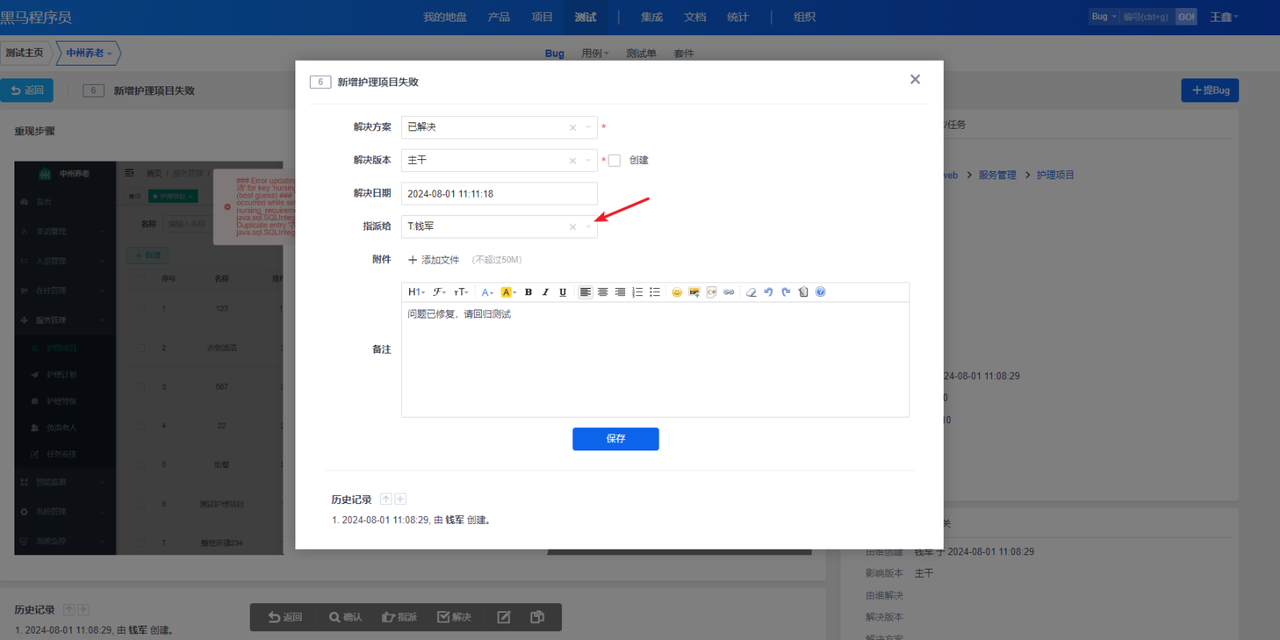The width and height of the screenshot is (1280, 640).
Task: Toggle italic formatting in remark editor
Action: (x=545, y=292)
